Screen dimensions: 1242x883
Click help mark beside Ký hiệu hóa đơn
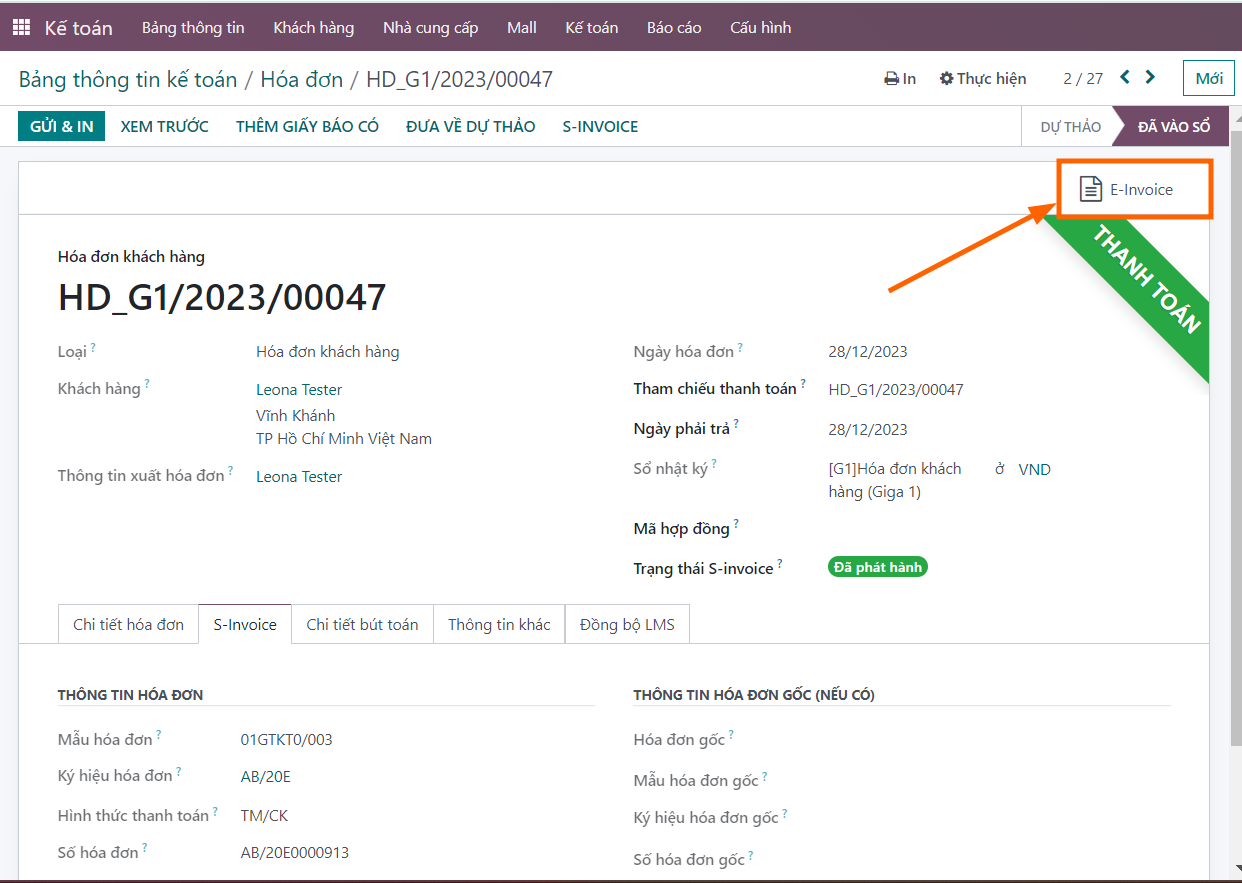pos(179,771)
